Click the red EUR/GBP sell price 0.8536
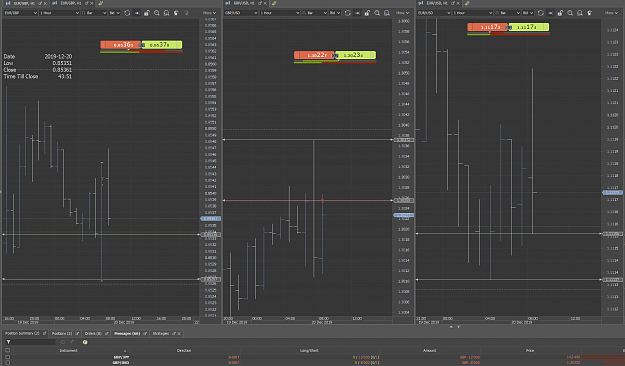The height and width of the screenshot is (366, 625). point(120,45)
